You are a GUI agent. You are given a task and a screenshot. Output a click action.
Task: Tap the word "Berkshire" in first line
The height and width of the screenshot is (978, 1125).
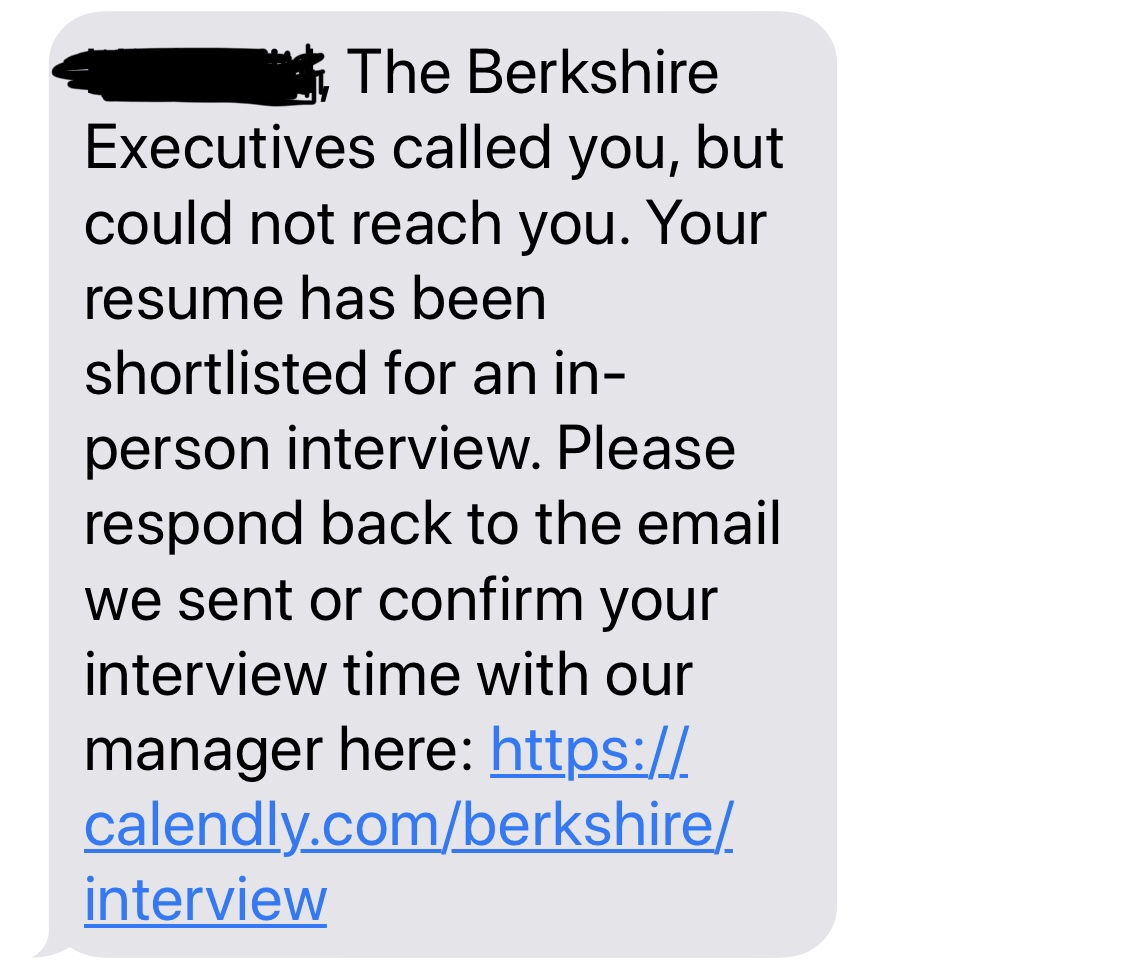pyautogui.click(x=593, y=72)
